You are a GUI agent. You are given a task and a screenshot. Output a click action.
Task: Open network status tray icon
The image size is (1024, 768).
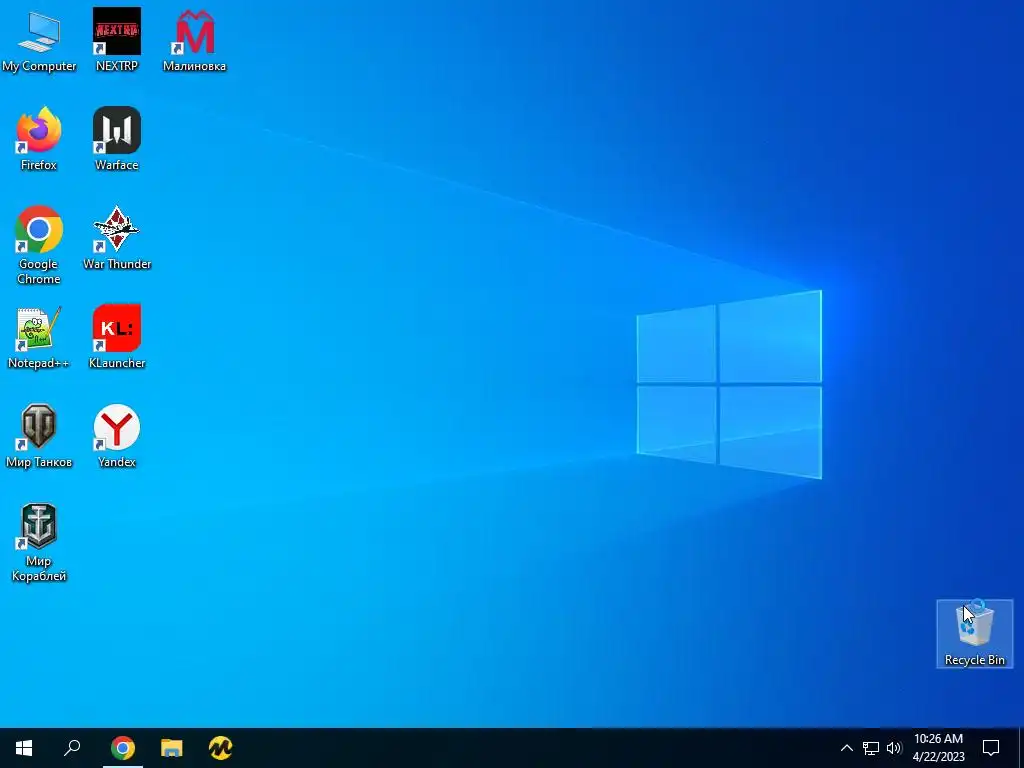coord(871,748)
